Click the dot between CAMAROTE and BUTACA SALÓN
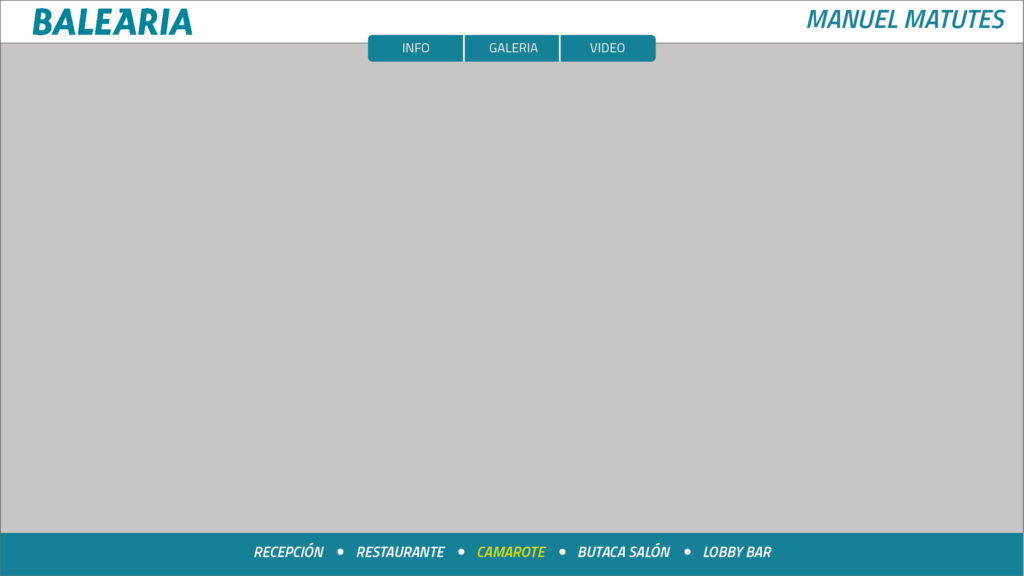The height and width of the screenshot is (576, 1024). 562,551
